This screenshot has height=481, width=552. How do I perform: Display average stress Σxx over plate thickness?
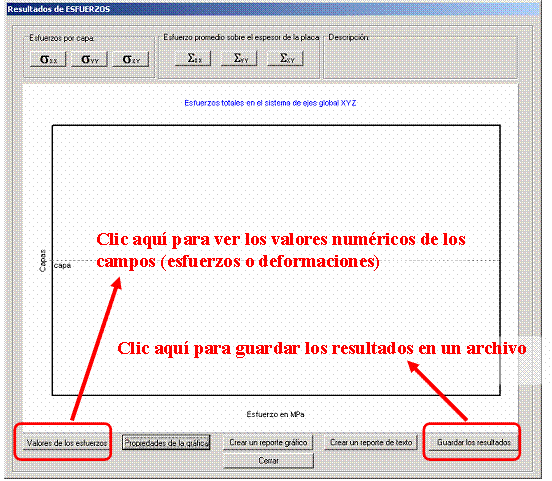(x=193, y=58)
